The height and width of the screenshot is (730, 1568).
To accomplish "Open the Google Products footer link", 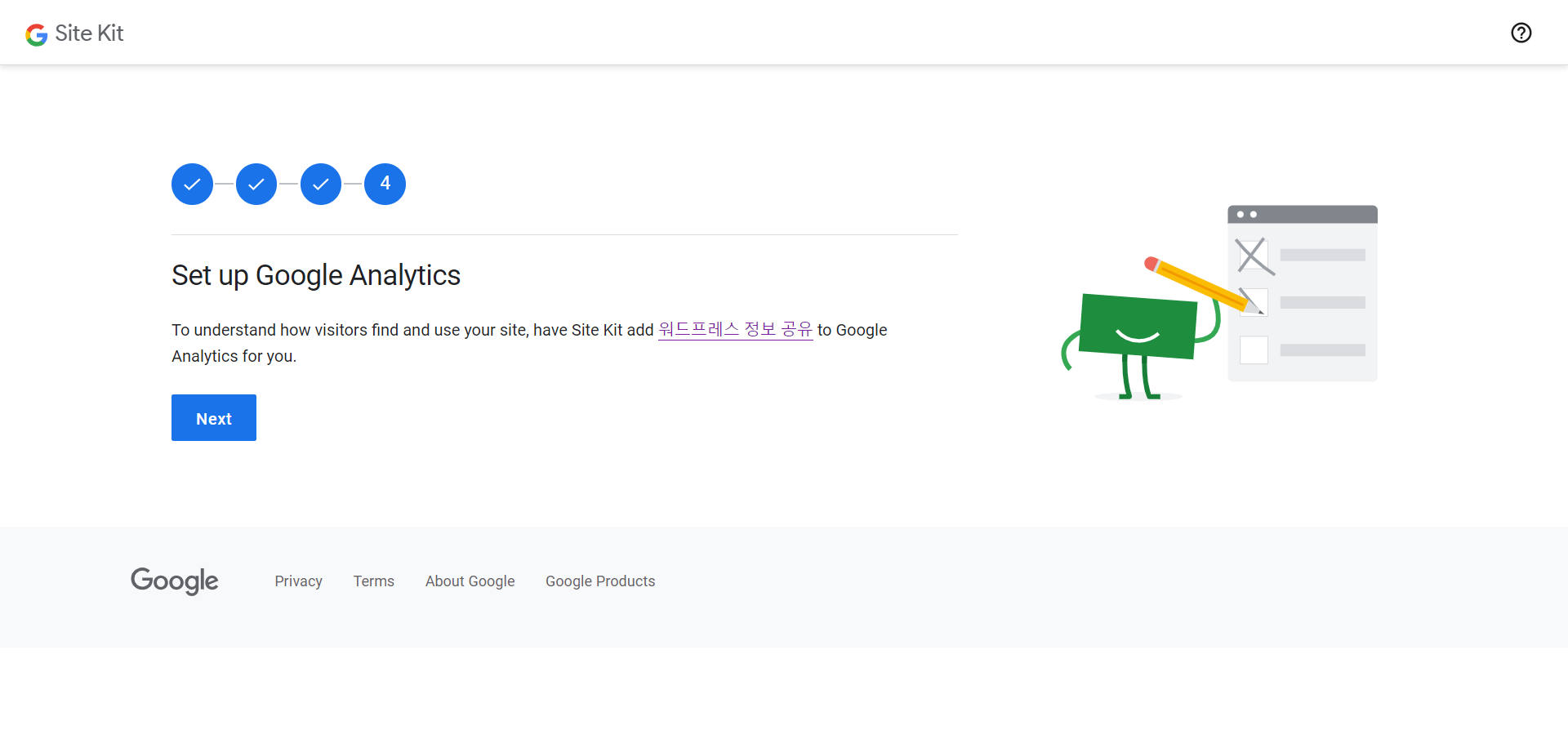I will point(600,581).
